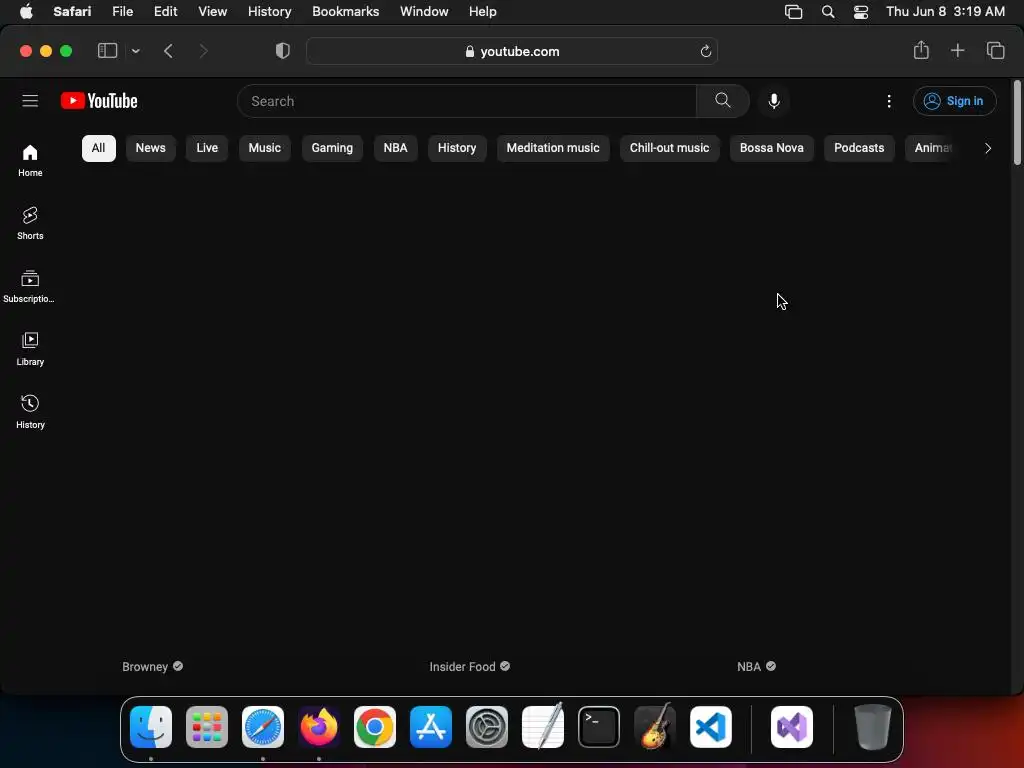Click the Sign in button
Screen dimensions: 1024x768
[x=954, y=101]
